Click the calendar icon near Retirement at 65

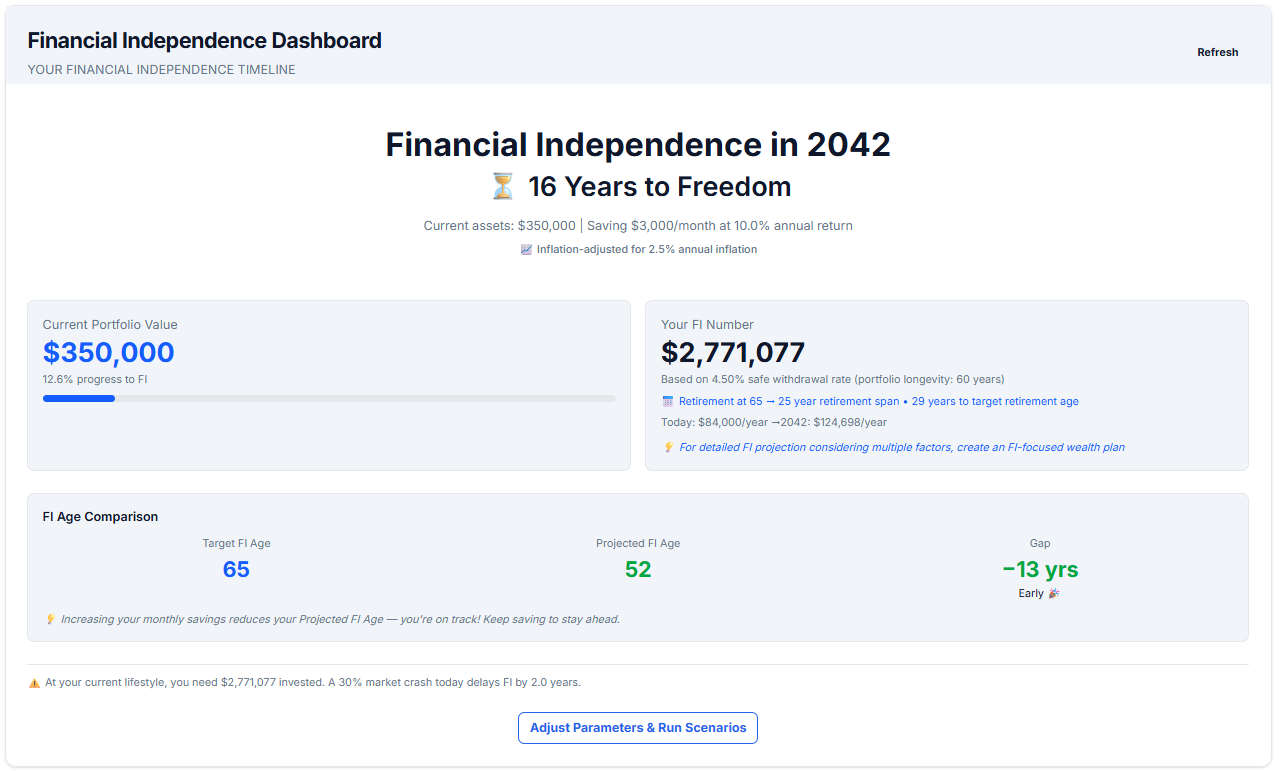666,401
